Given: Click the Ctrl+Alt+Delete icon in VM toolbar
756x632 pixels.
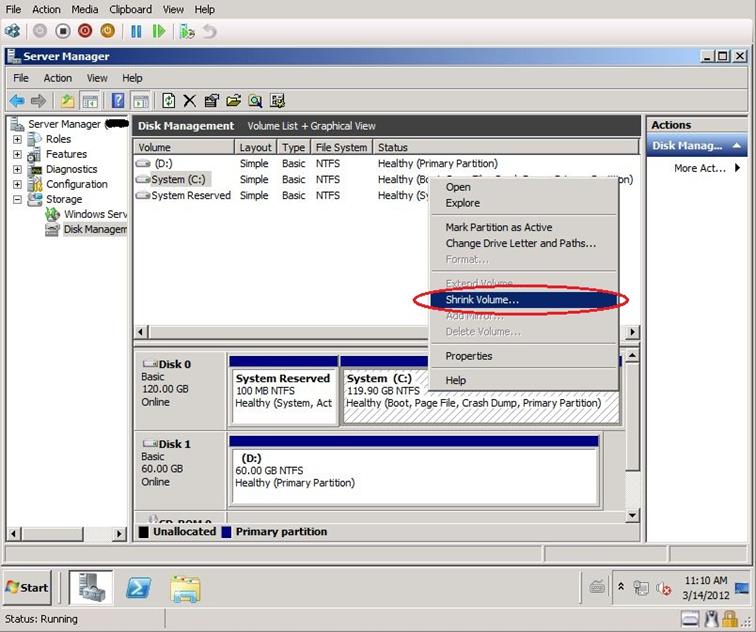Looking at the screenshot, I should 13,31.
